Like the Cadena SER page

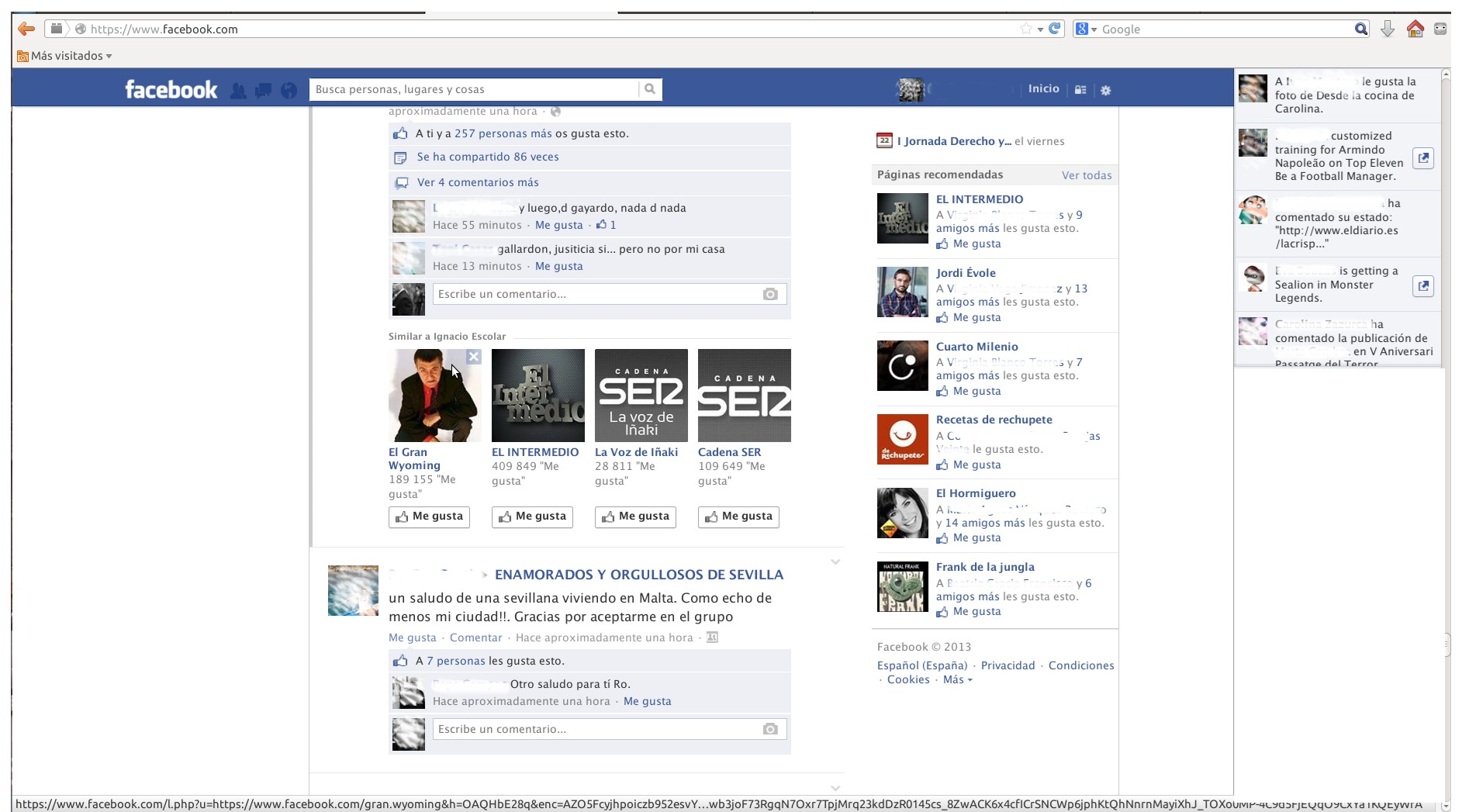coord(738,517)
